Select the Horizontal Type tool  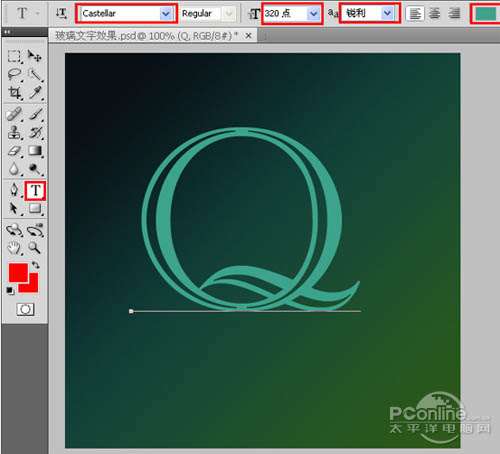click(35, 190)
